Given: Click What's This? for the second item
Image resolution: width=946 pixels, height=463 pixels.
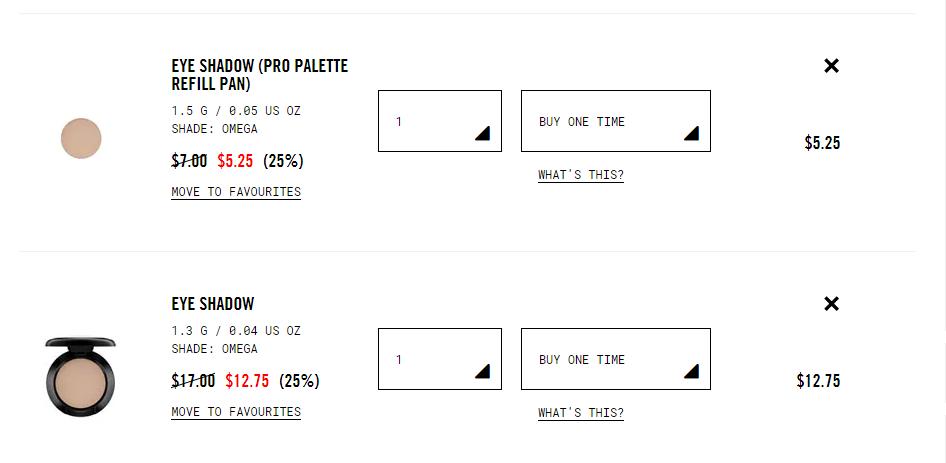Looking at the screenshot, I should pos(581,413).
